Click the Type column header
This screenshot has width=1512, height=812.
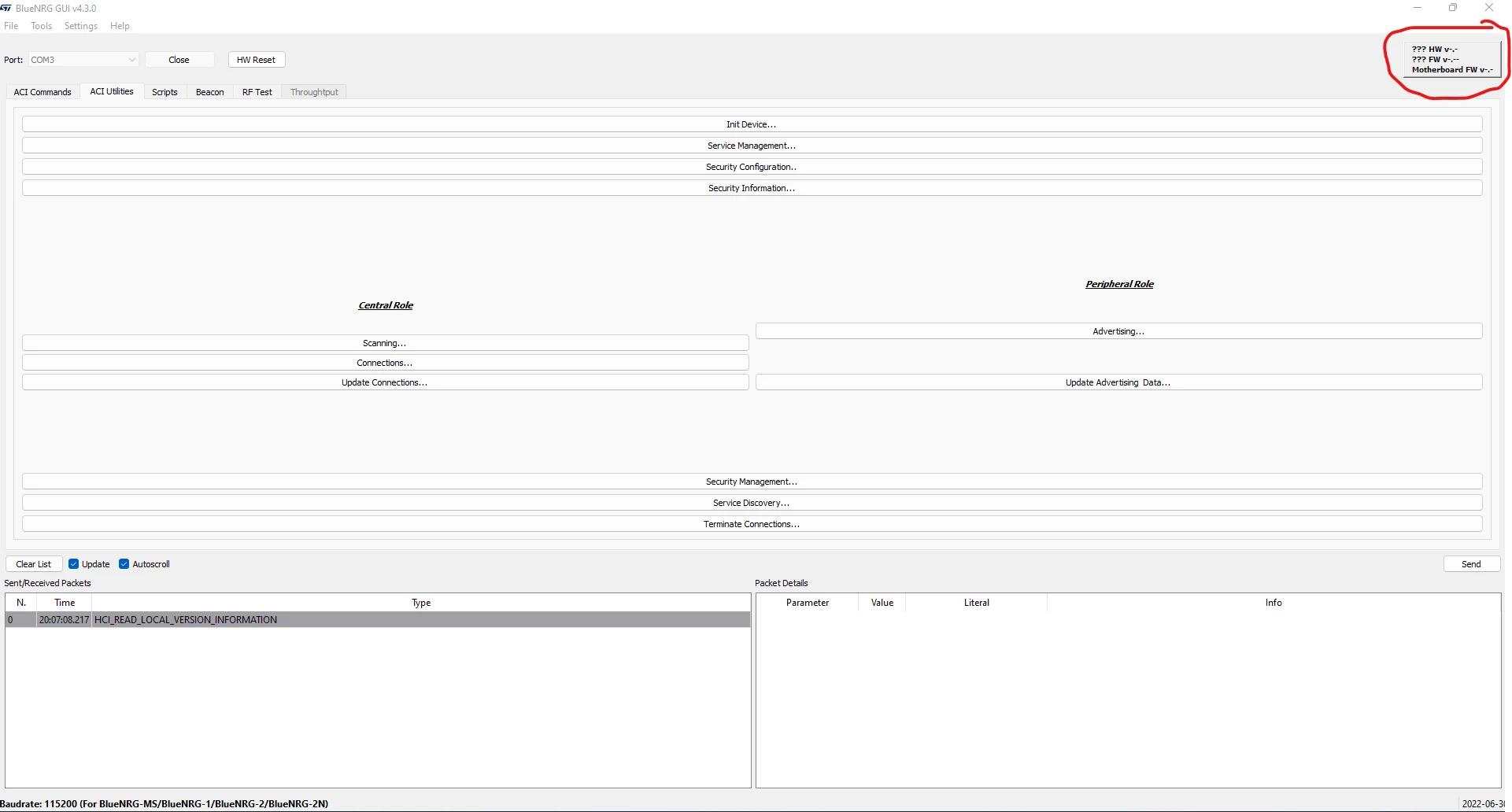click(x=421, y=603)
